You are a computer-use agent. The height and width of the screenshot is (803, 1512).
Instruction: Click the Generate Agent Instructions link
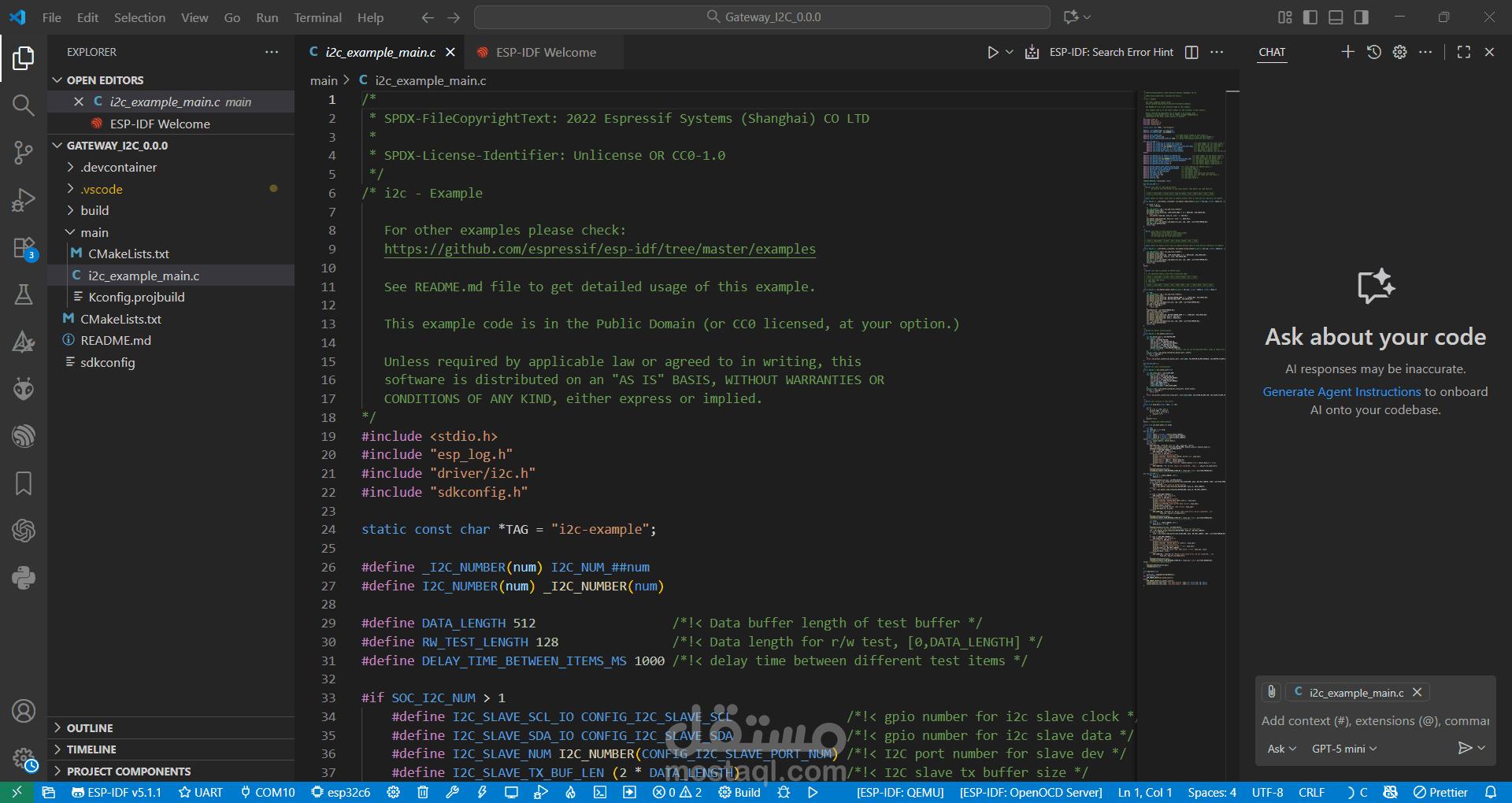point(1341,391)
